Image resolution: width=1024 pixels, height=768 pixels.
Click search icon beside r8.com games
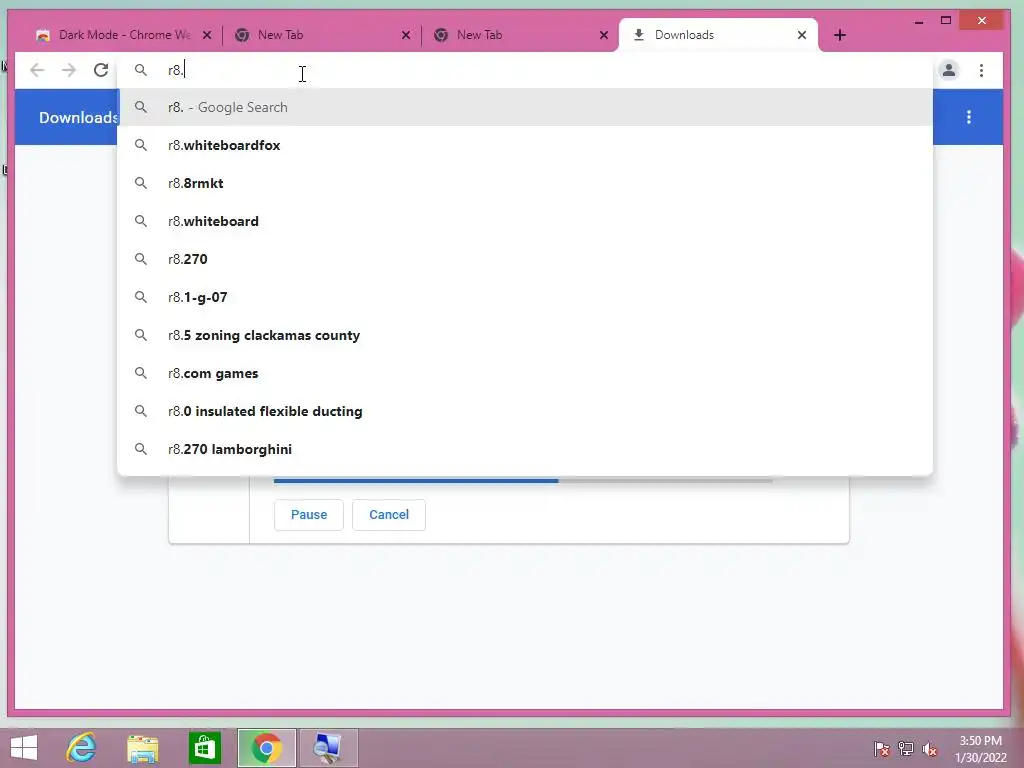[x=140, y=373]
